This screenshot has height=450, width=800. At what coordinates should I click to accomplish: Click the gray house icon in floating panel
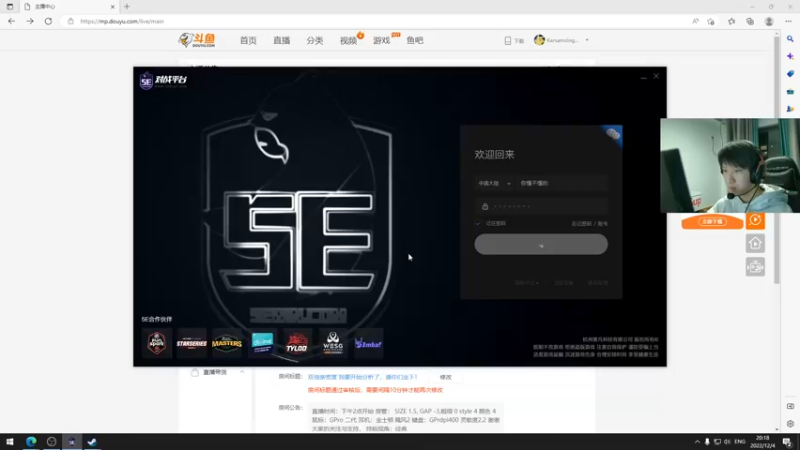755,243
